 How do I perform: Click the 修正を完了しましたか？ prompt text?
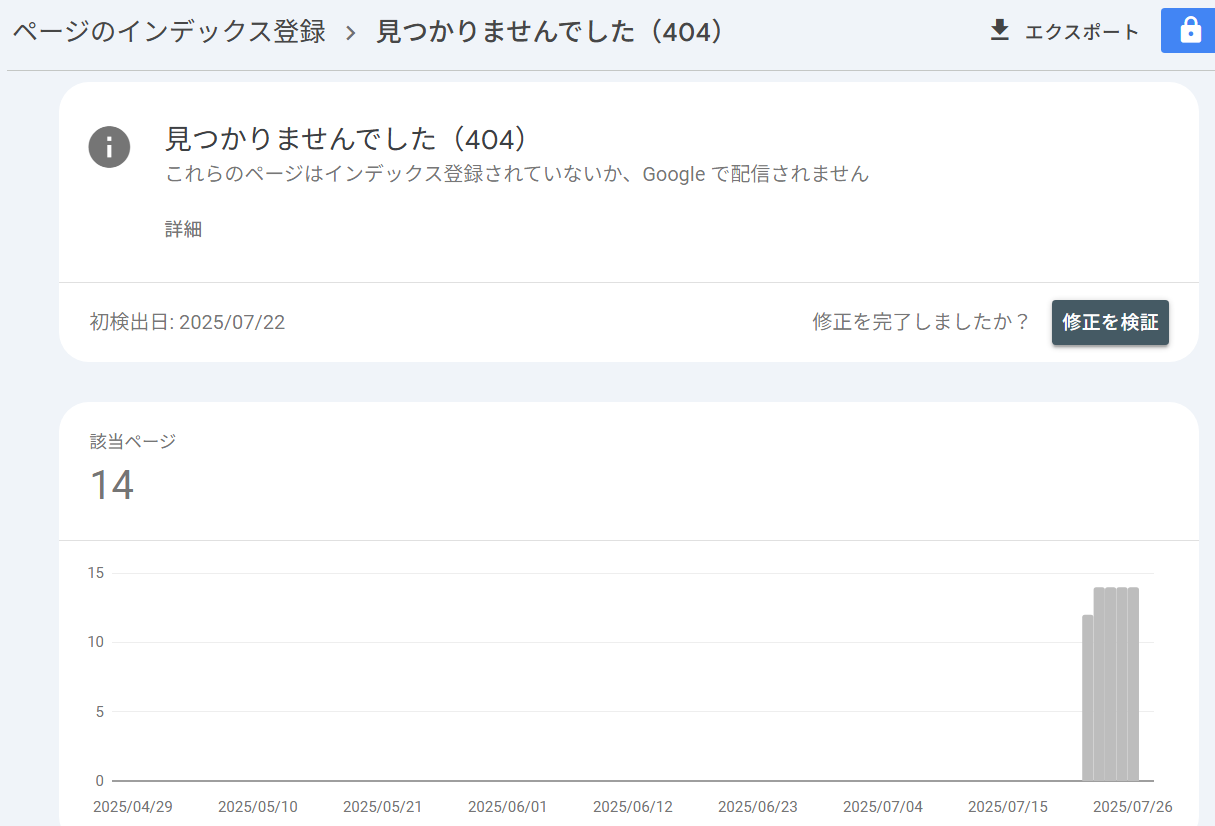point(921,322)
